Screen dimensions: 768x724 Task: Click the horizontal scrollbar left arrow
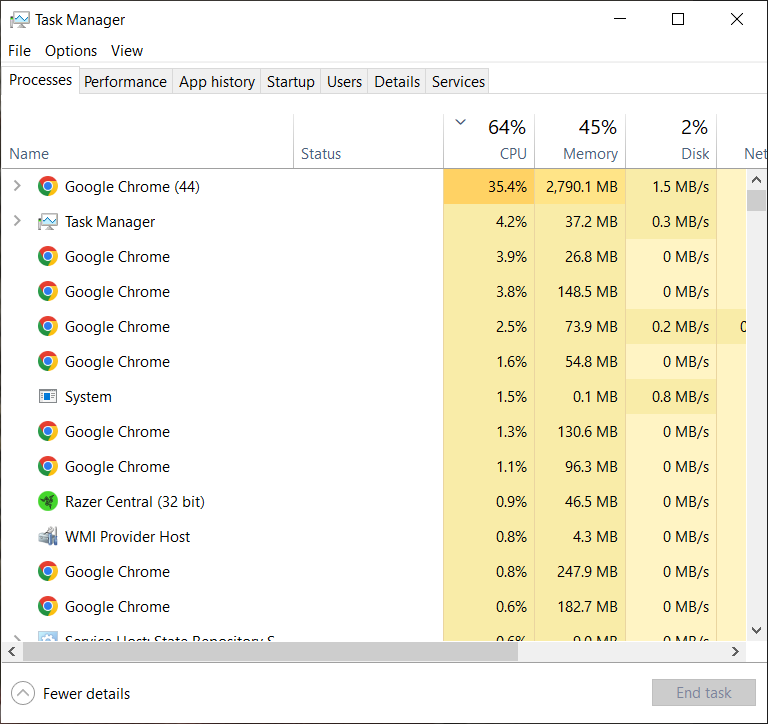pyautogui.click(x=12, y=652)
